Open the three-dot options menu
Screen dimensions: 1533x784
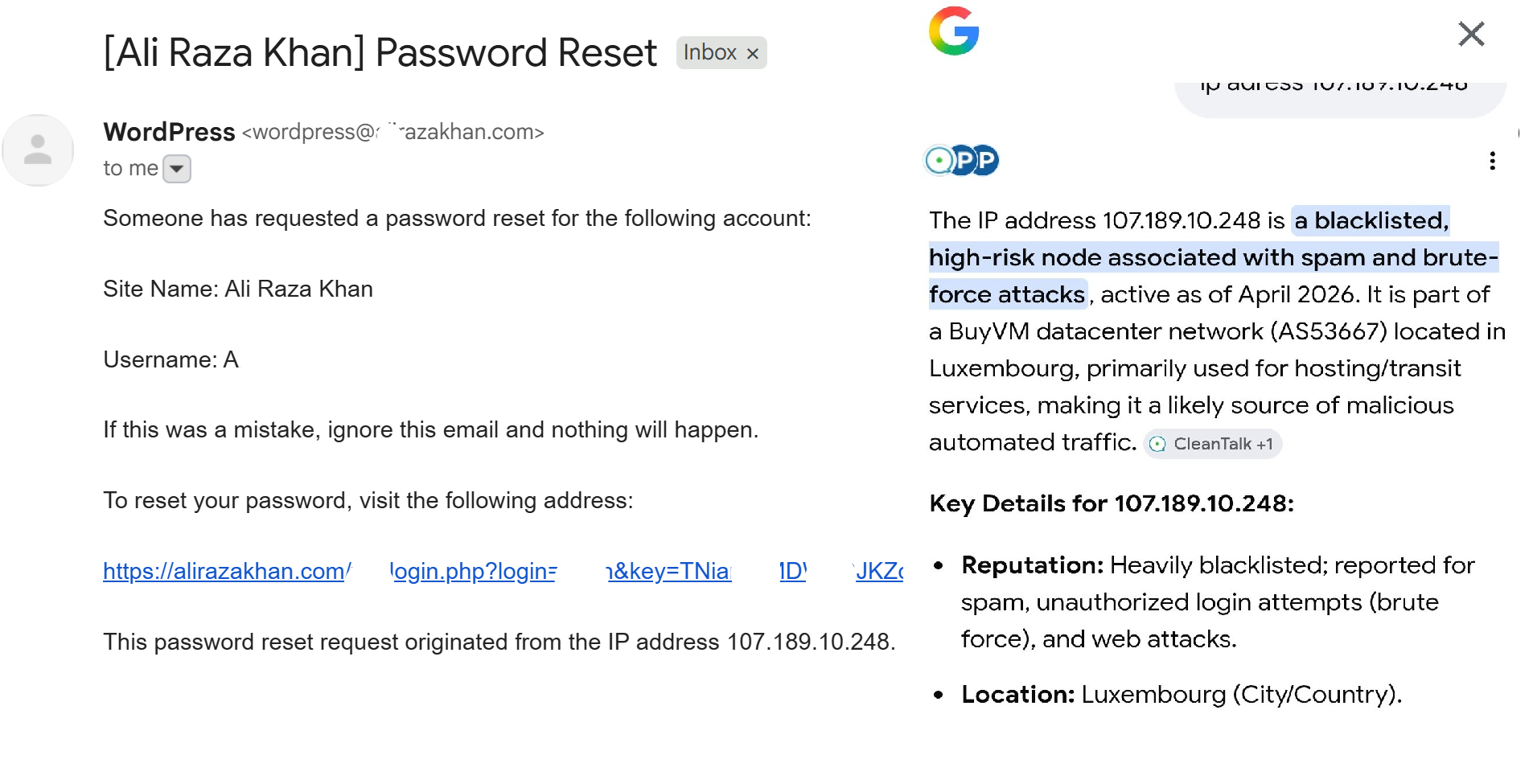coord(1492,161)
